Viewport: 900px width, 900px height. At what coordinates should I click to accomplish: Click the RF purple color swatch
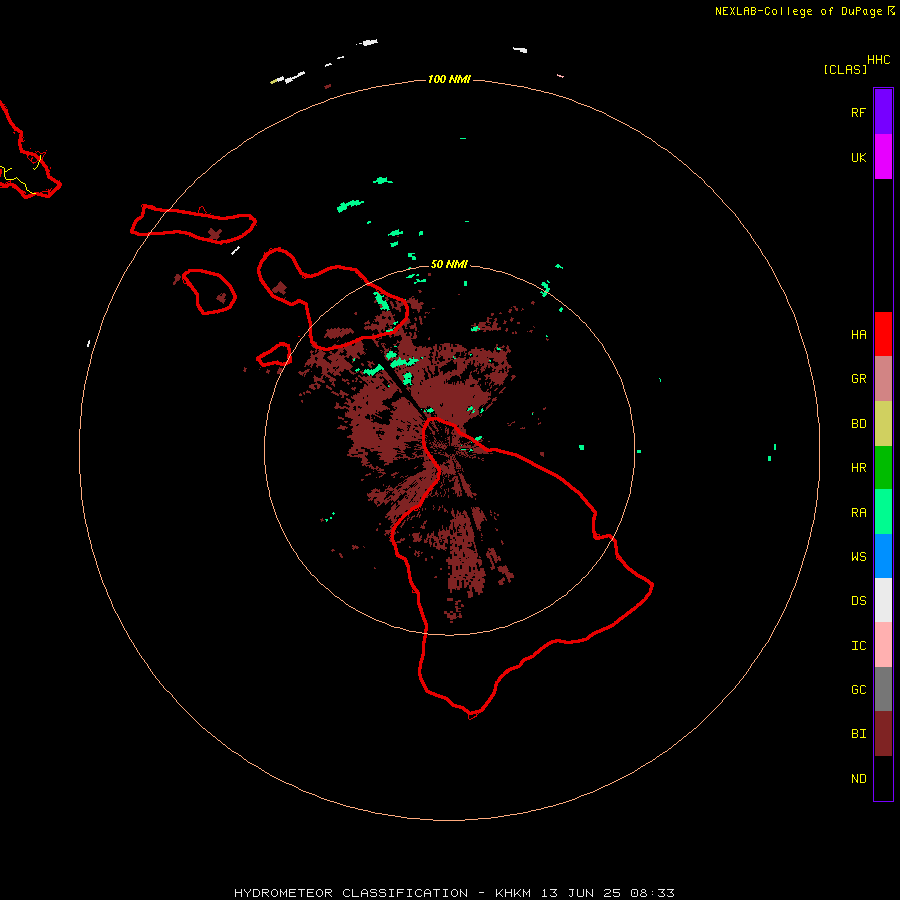pyautogui.click(x=883, y=112)
